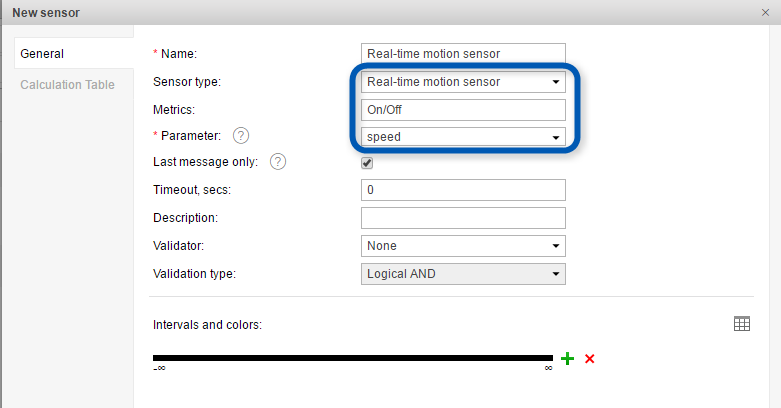Click into the Name text field
Viewport: 781px width, 408px height.
[463, 54]
